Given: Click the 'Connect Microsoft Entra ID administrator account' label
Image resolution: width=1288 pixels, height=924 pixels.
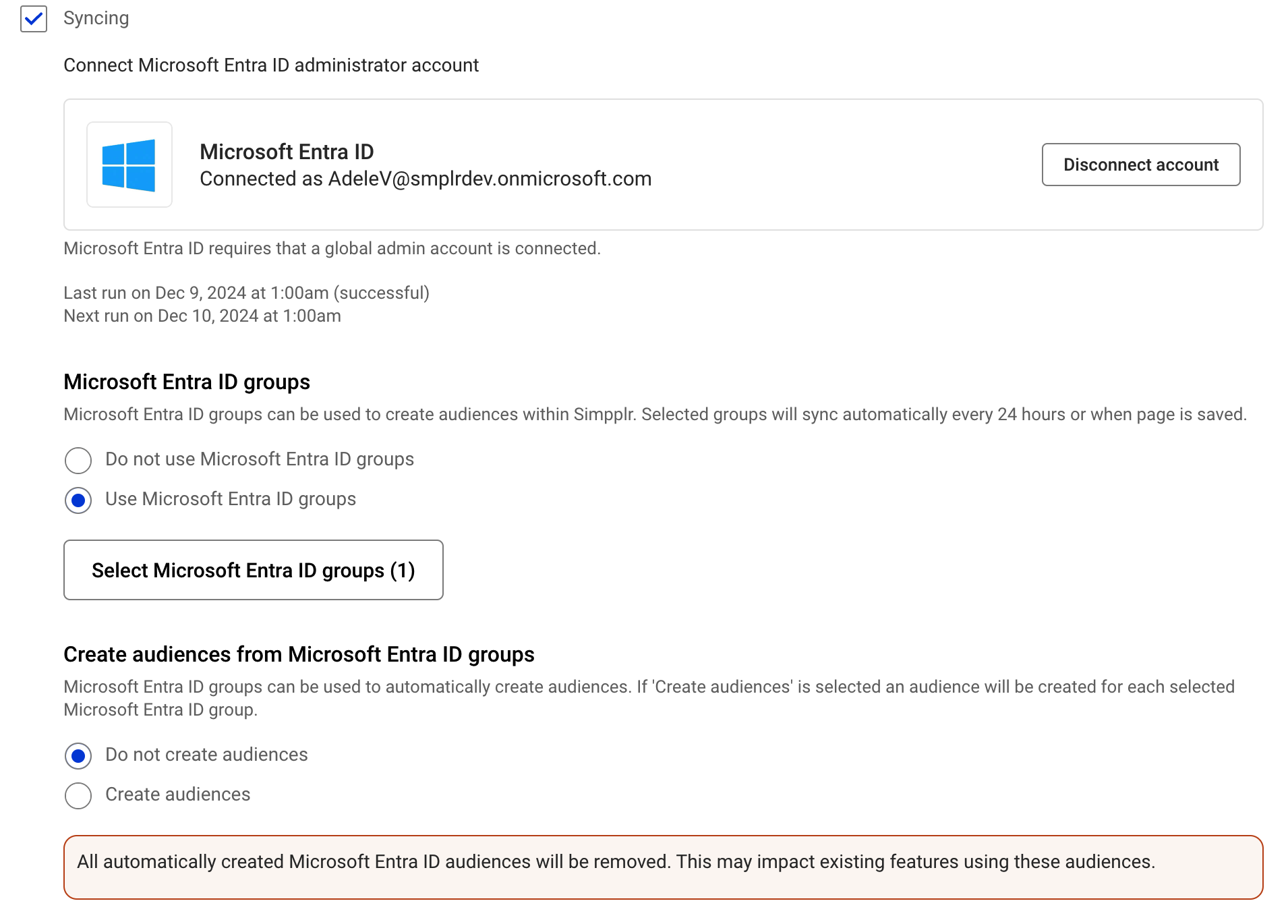Looking at the screenshot, I should (x=270, y=65).
